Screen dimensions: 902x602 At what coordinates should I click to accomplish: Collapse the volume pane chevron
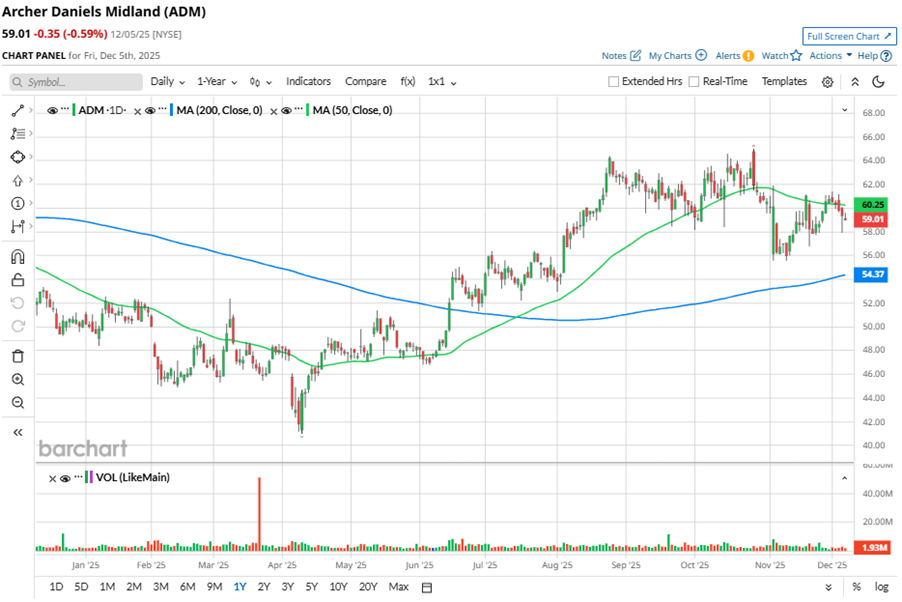coord(844,478)
